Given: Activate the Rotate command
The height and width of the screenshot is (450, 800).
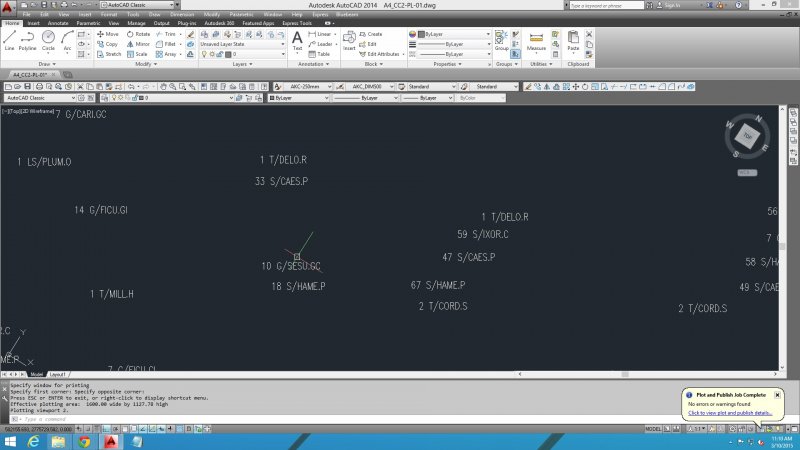Looking at the screenshot, I should (138, 34).
